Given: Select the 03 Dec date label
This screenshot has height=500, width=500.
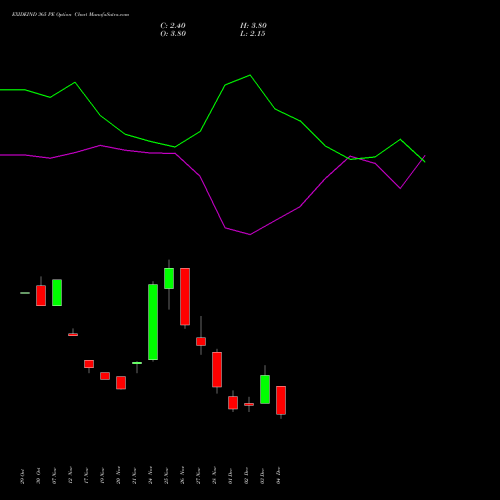Looking at the screenshot, I should click(x=262, y=476).
